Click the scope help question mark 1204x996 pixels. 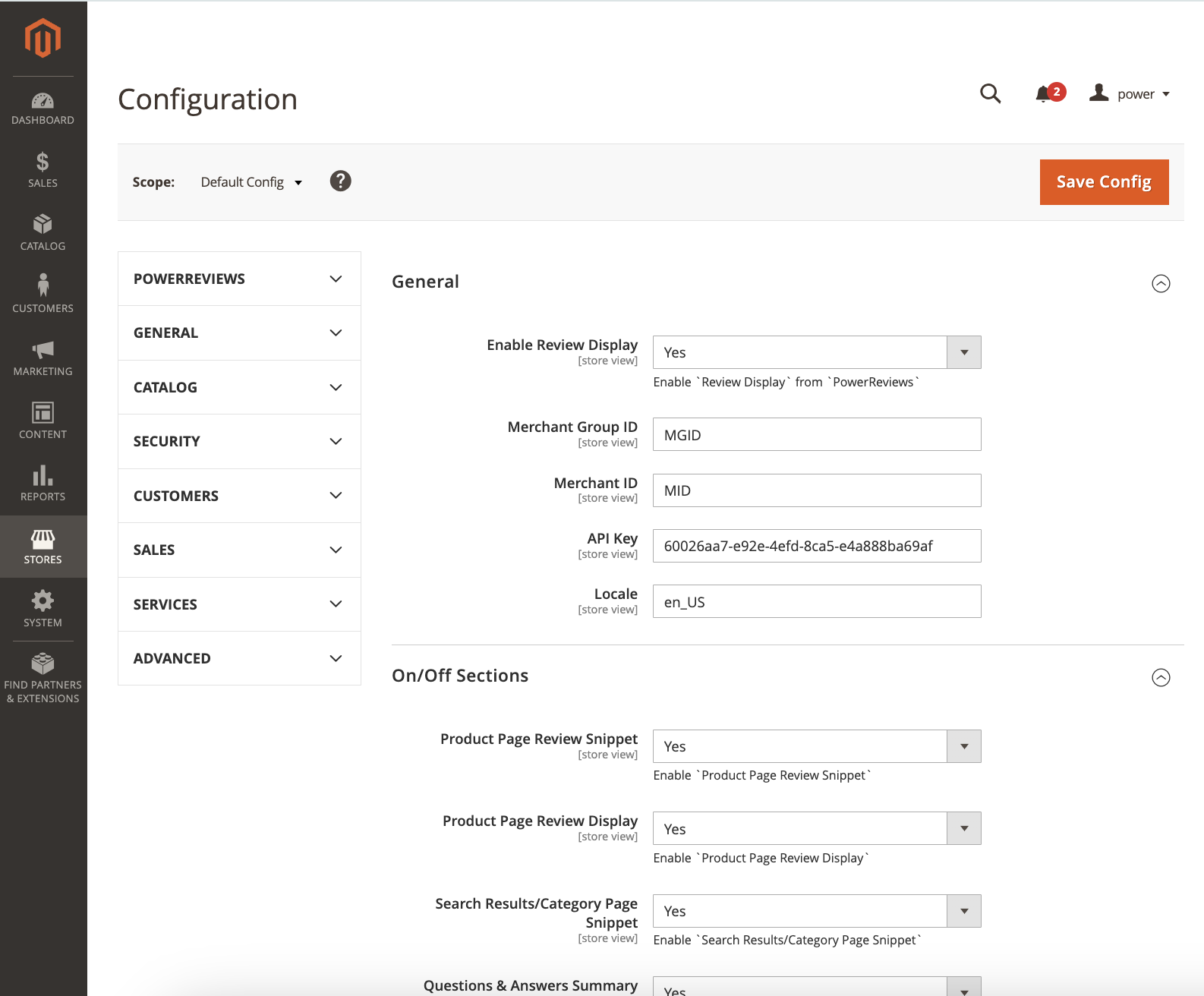(x=341, y=181)
